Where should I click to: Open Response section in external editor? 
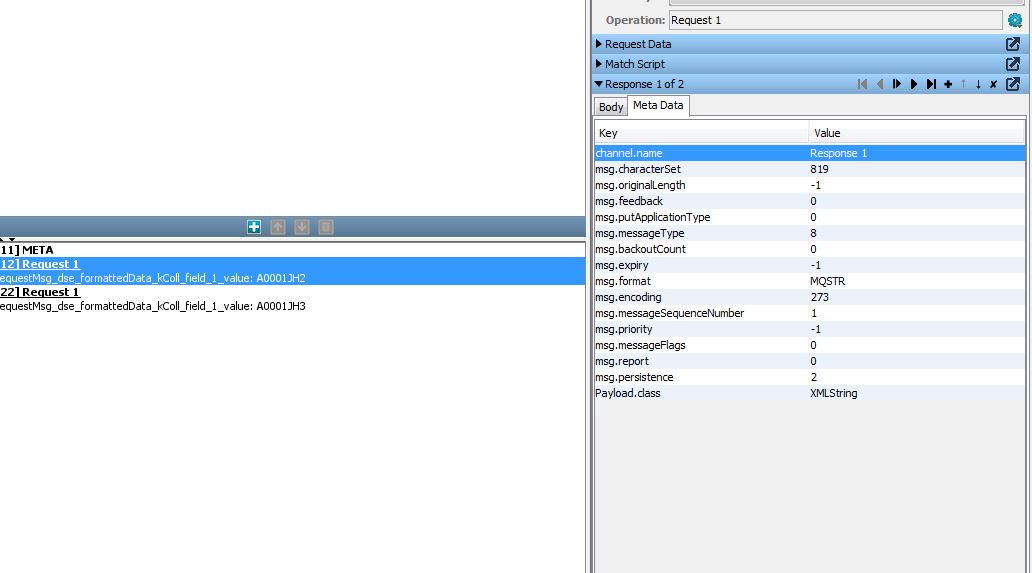click(1013, 84)
